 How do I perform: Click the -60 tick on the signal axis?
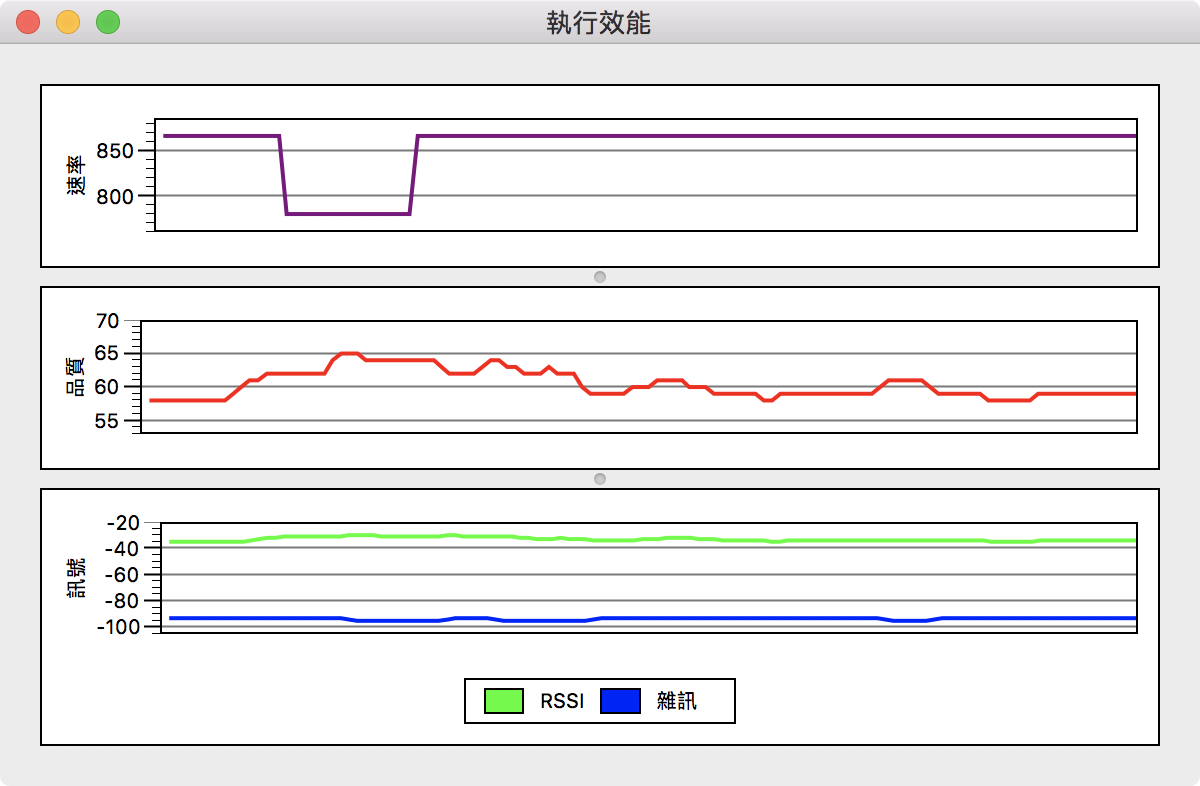pos(123,574)
